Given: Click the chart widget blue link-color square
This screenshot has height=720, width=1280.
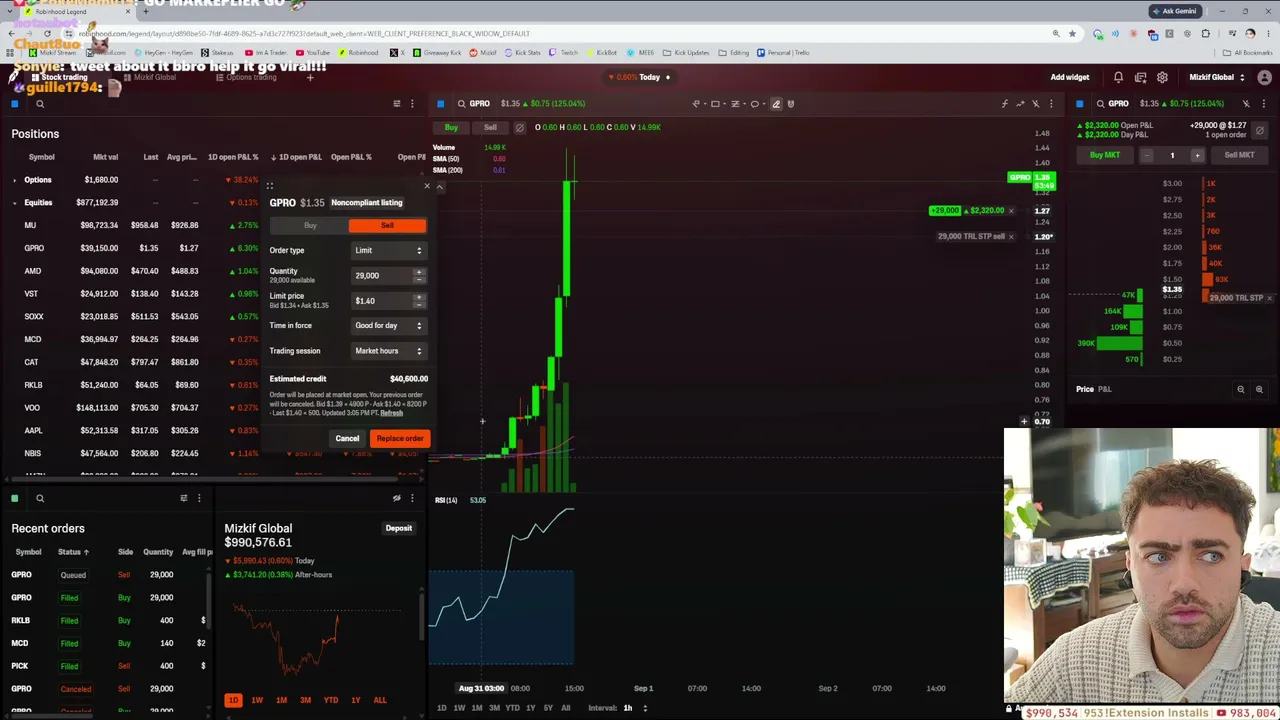Looking at the screenshot, I should point(440,104).
